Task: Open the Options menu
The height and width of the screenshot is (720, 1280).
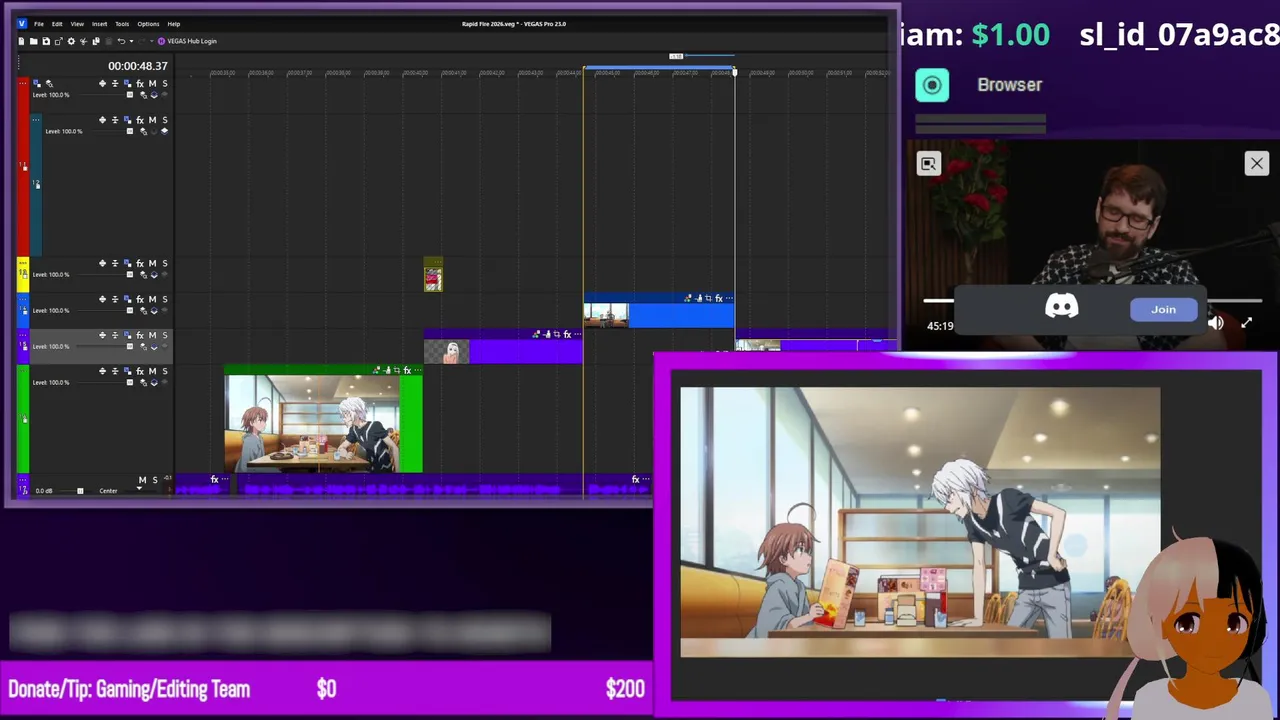Action: click(148, 23)
